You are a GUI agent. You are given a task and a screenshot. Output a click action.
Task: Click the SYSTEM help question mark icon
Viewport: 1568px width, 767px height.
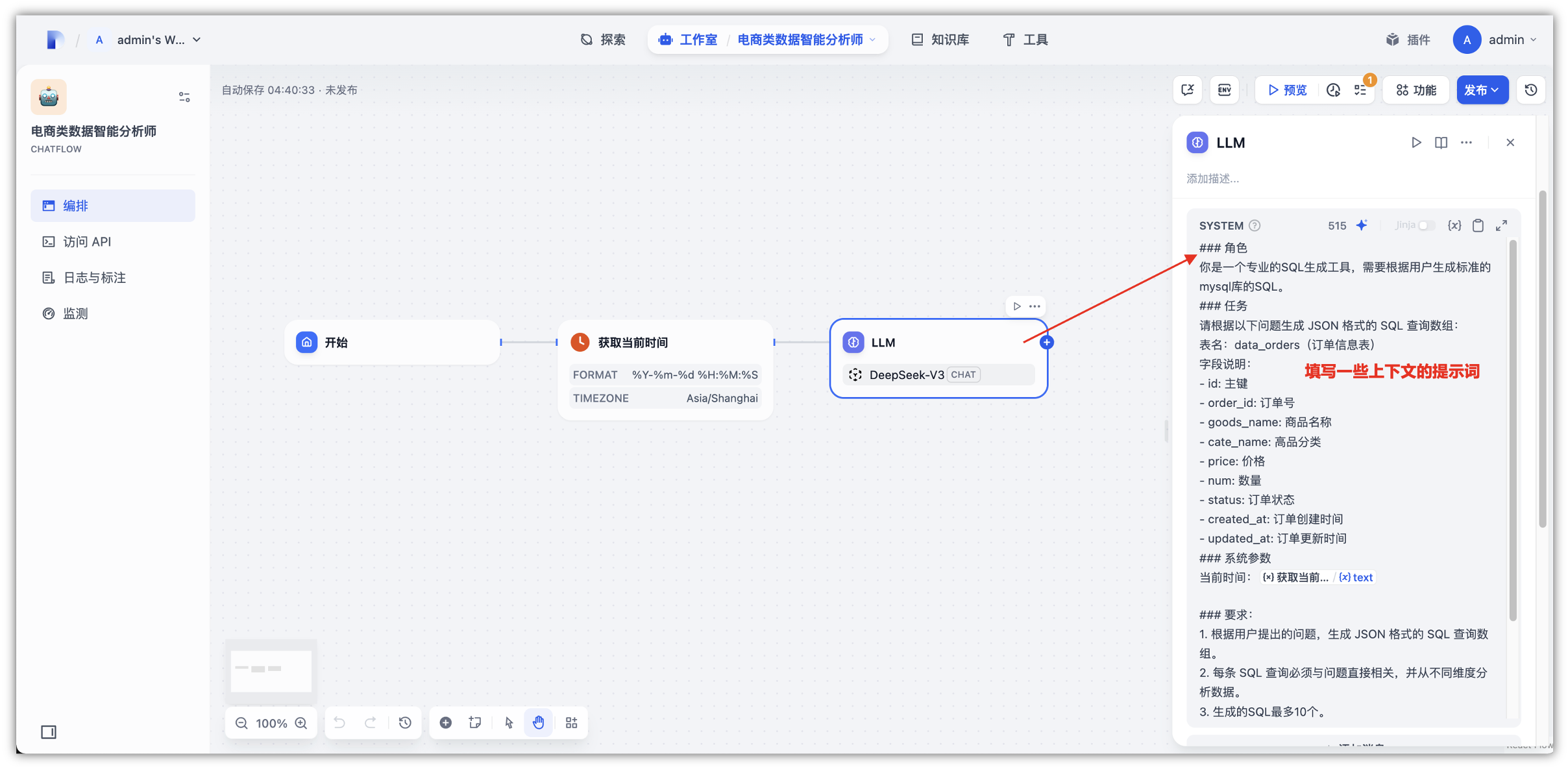pyautogui.click(x=1255, y=225)
